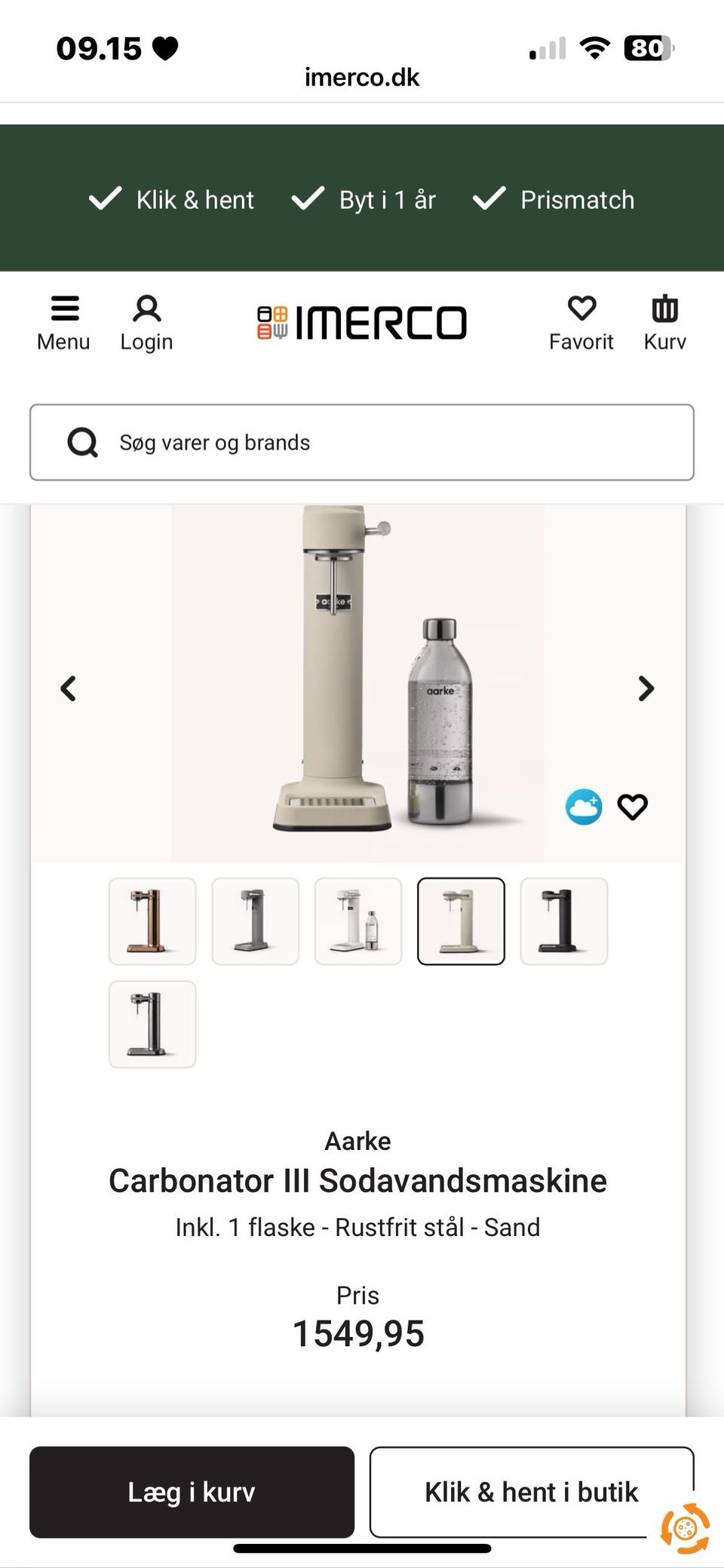The width and height of the screenshot is (724, 1568).
Task: Click Klik & hent i butik button
Action: pos(532,1492)
